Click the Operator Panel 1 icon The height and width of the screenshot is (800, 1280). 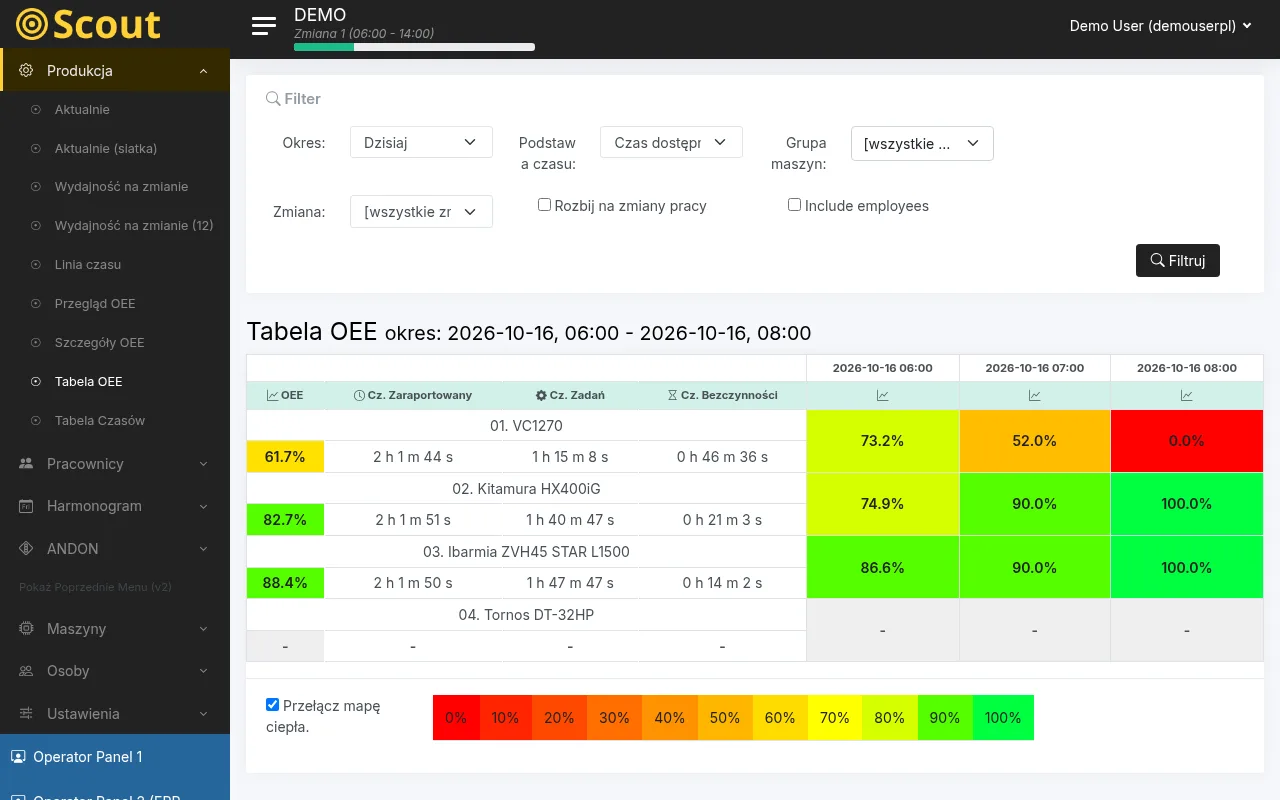click(18, 757)
